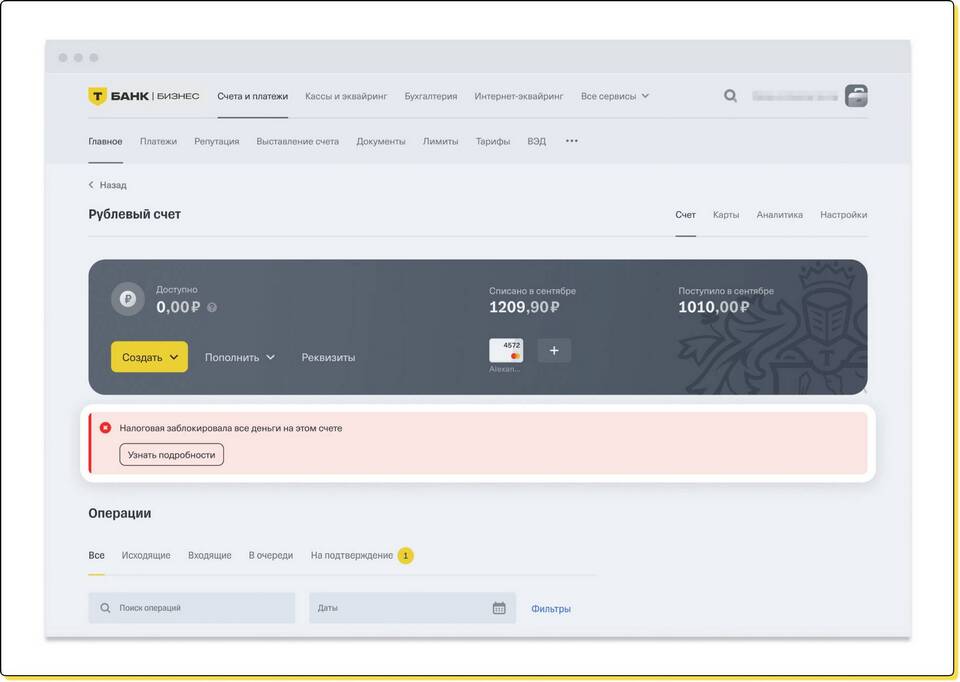Open the Аналитика tab
960x682 pixels.
point(779,215)
